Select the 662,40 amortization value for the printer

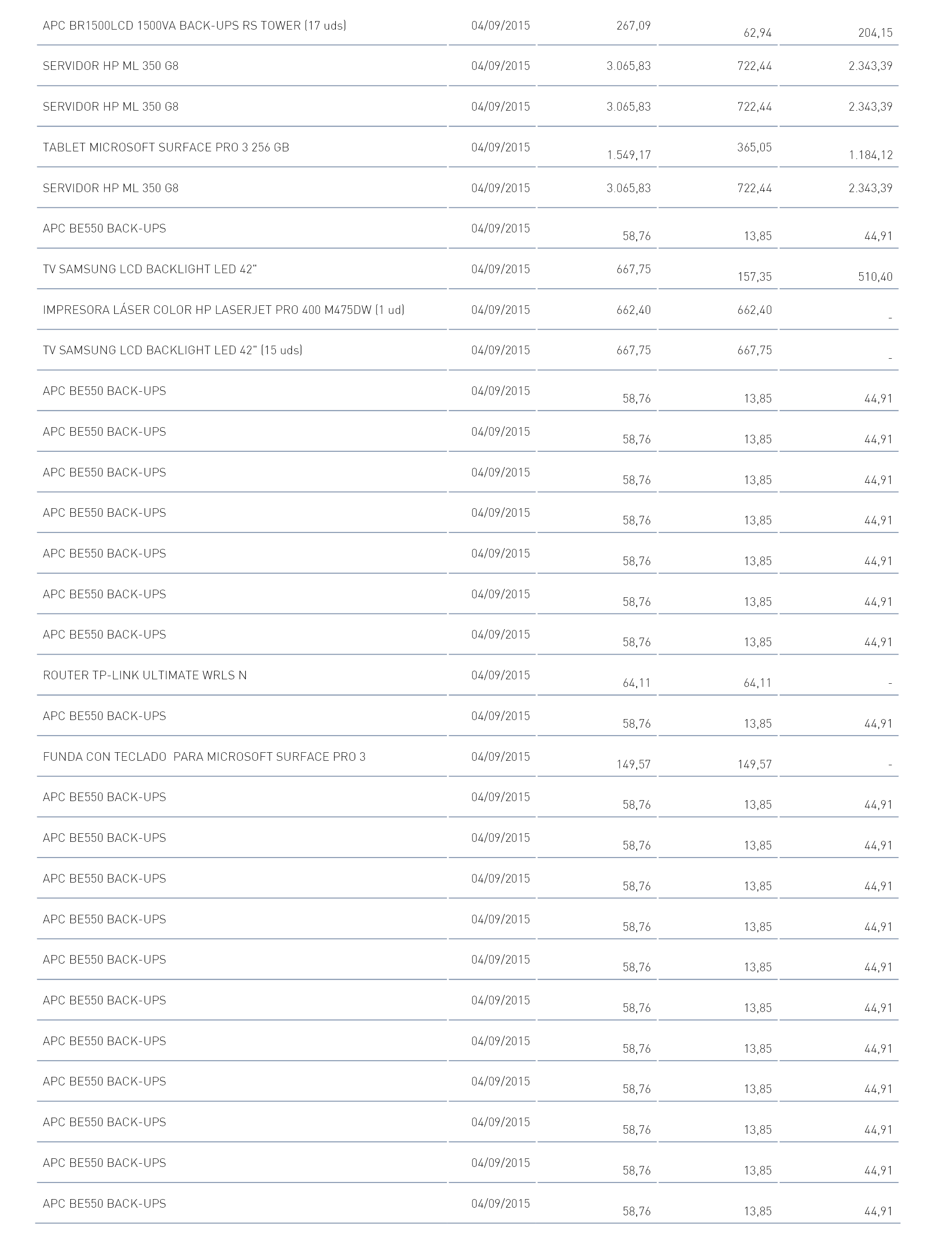754,310
